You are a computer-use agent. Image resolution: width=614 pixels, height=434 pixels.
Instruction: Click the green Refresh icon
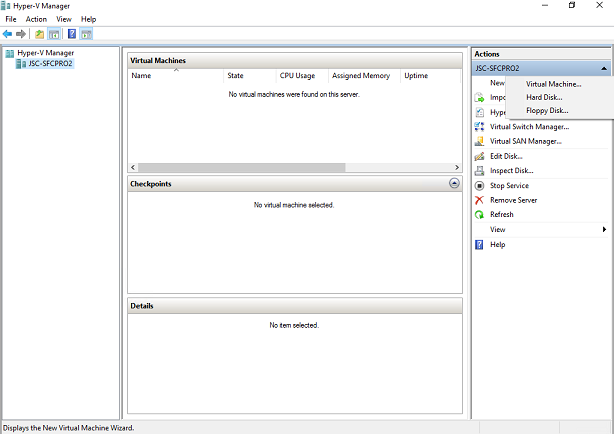pyautogui.click(x=479, y=215)
